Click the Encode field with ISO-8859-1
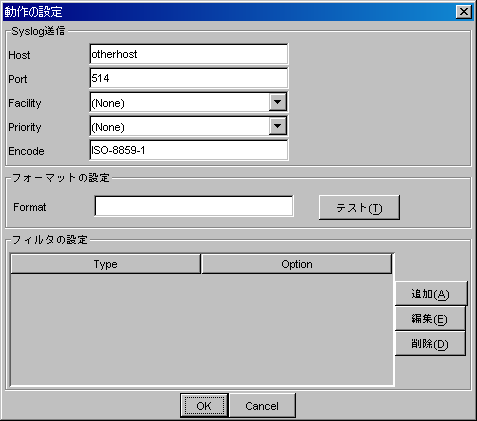 pos(189,150)
